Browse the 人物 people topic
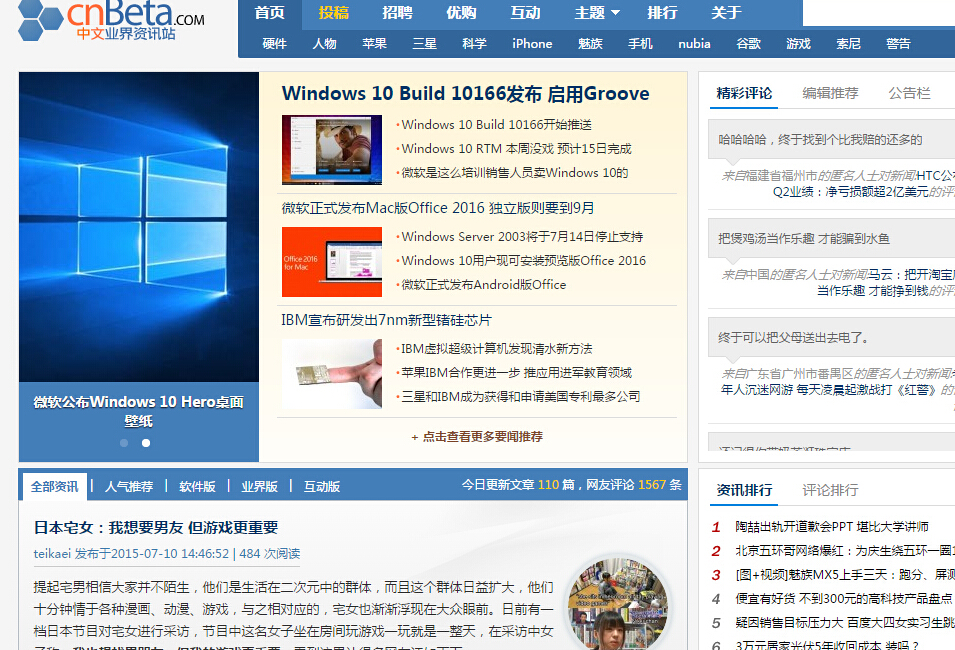Image resolution: width=955 pixels, height=650 pixels. (325, 44)
